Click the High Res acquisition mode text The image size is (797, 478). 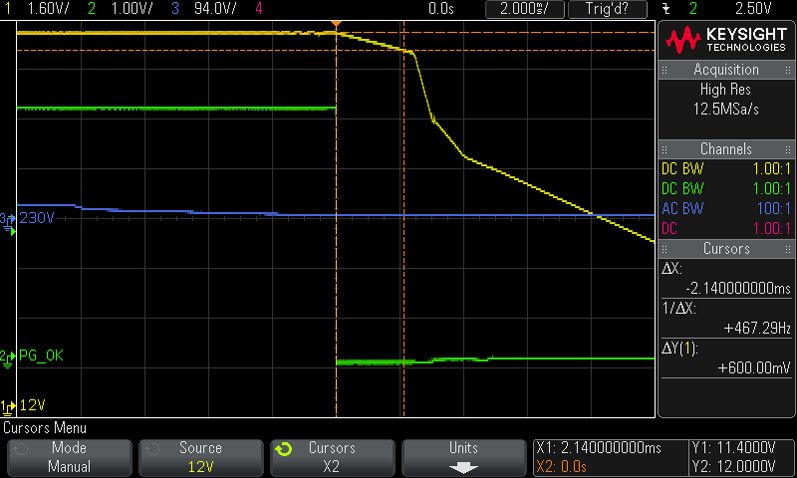725,89
